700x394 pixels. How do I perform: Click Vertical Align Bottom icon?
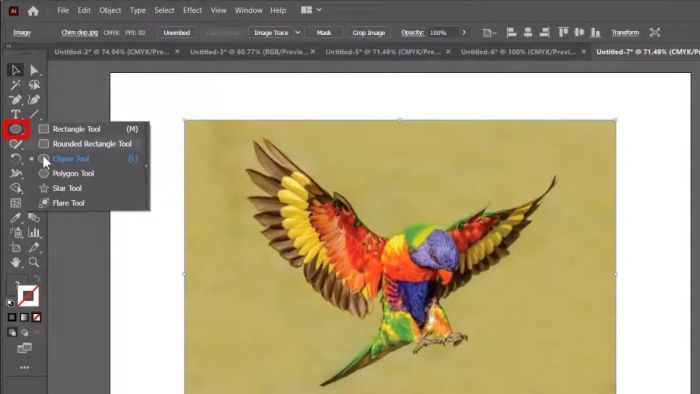coord(596,32)
